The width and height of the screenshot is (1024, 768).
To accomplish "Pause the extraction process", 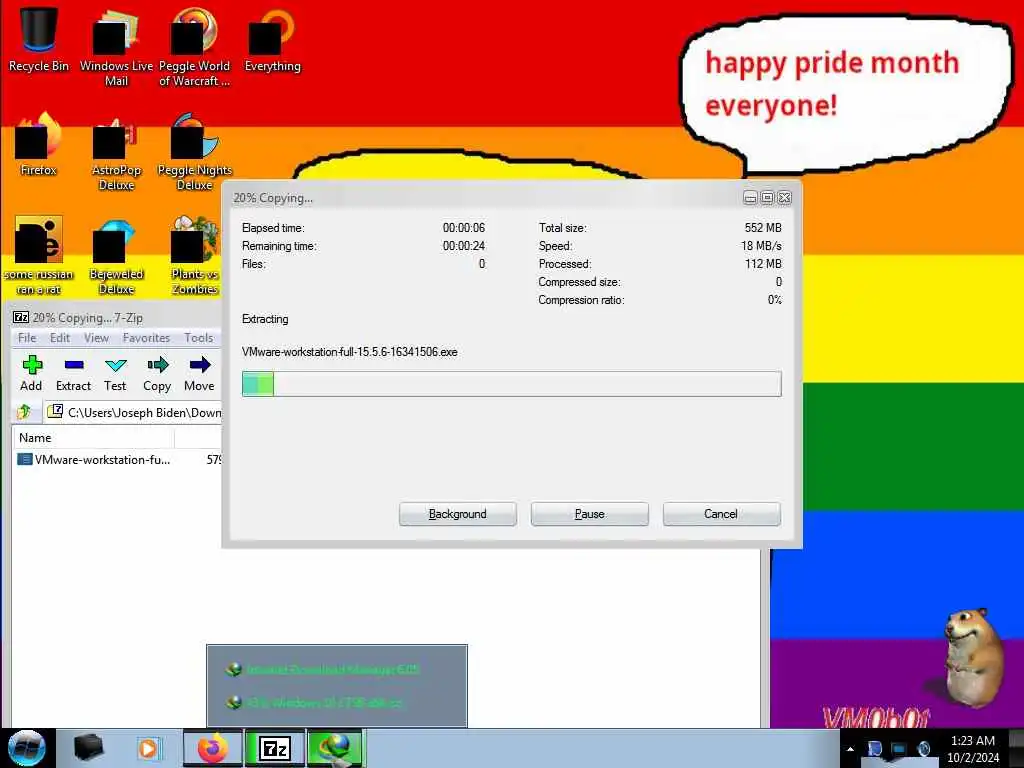I will 590,514.
